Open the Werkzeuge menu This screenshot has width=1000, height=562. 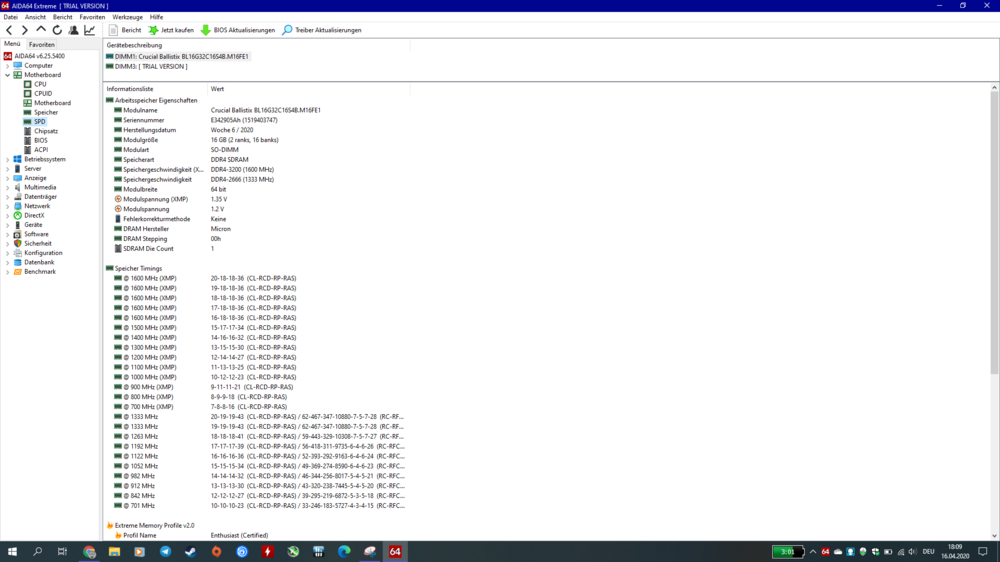[127, 17]
